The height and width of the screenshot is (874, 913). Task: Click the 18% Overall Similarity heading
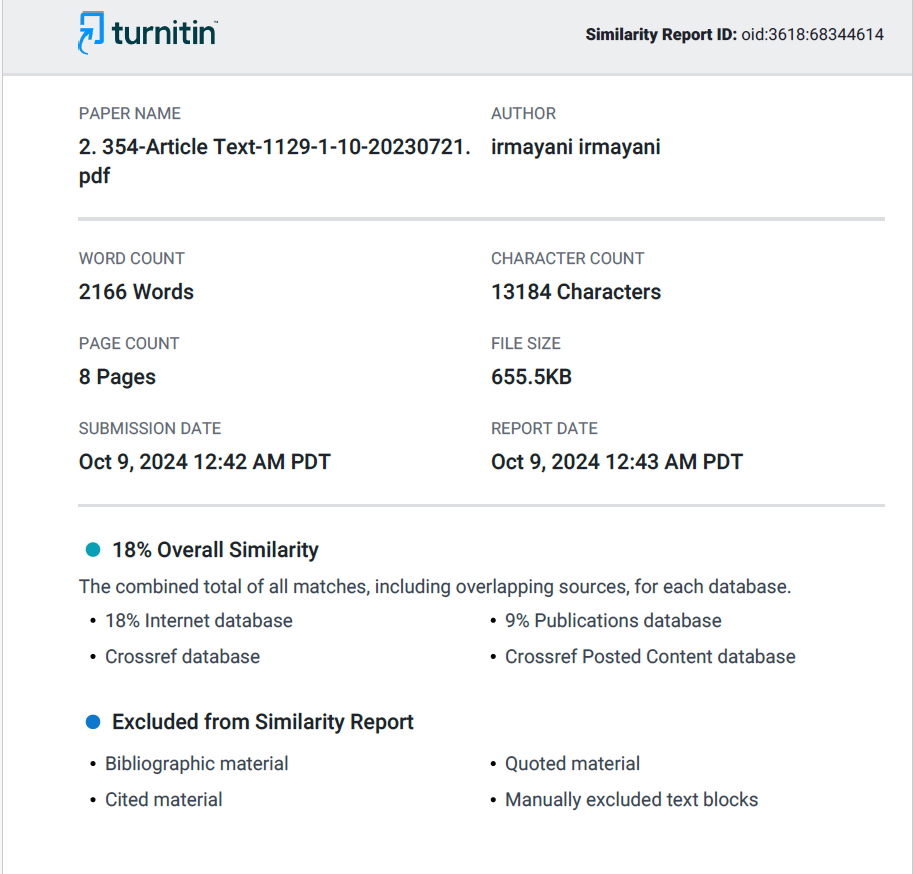point(215,550)
